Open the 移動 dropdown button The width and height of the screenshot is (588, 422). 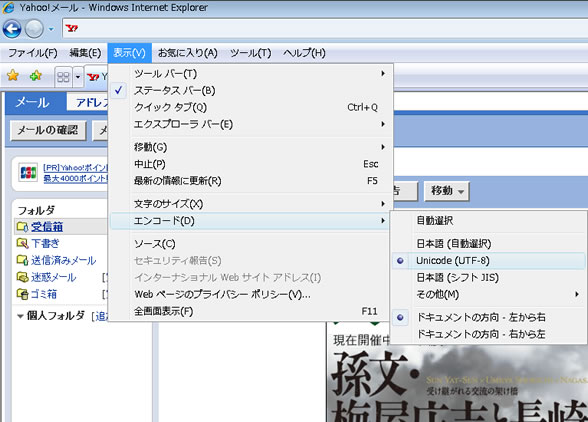[446, 191]
